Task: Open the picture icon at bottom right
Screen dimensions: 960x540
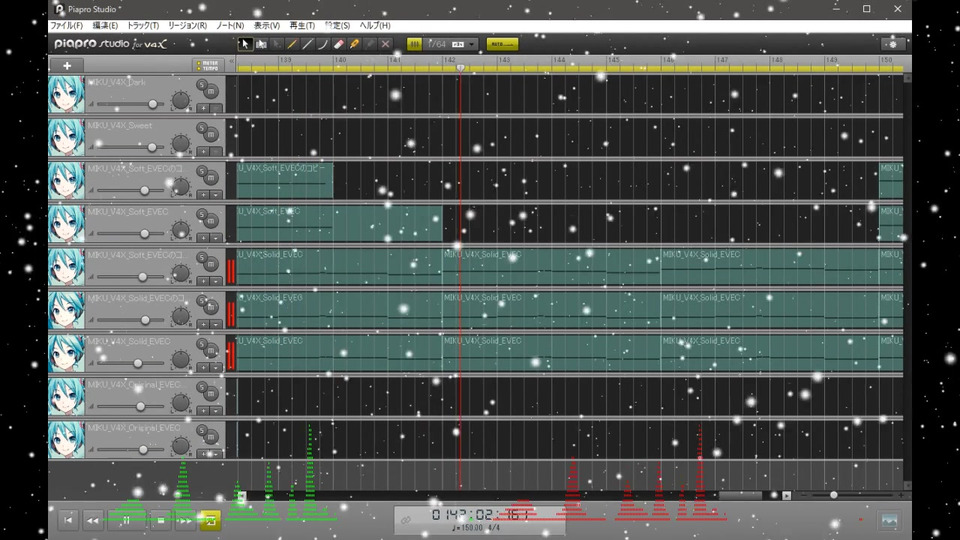Action: point(890,521)
